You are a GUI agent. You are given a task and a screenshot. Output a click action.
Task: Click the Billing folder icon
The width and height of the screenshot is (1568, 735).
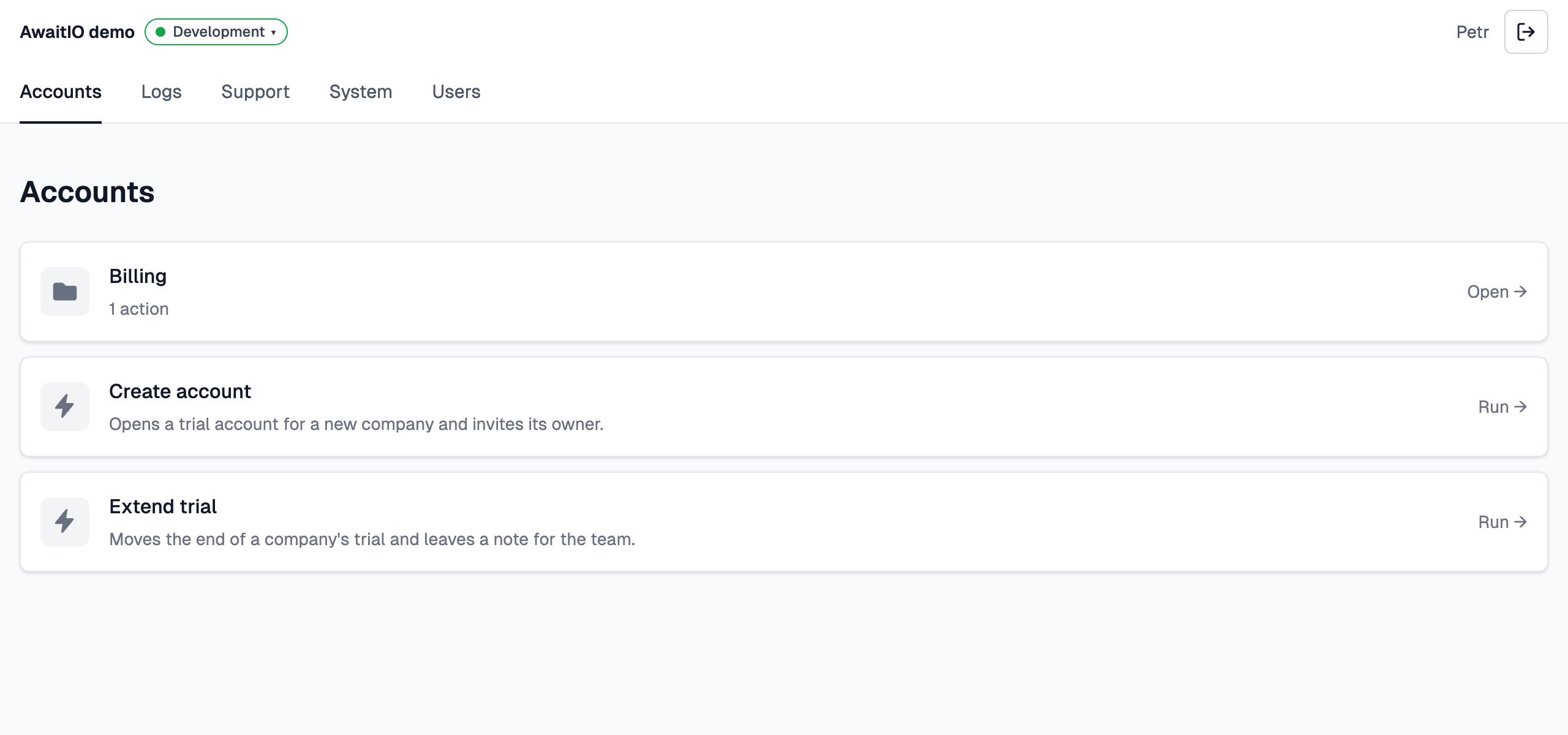point(65,292)
